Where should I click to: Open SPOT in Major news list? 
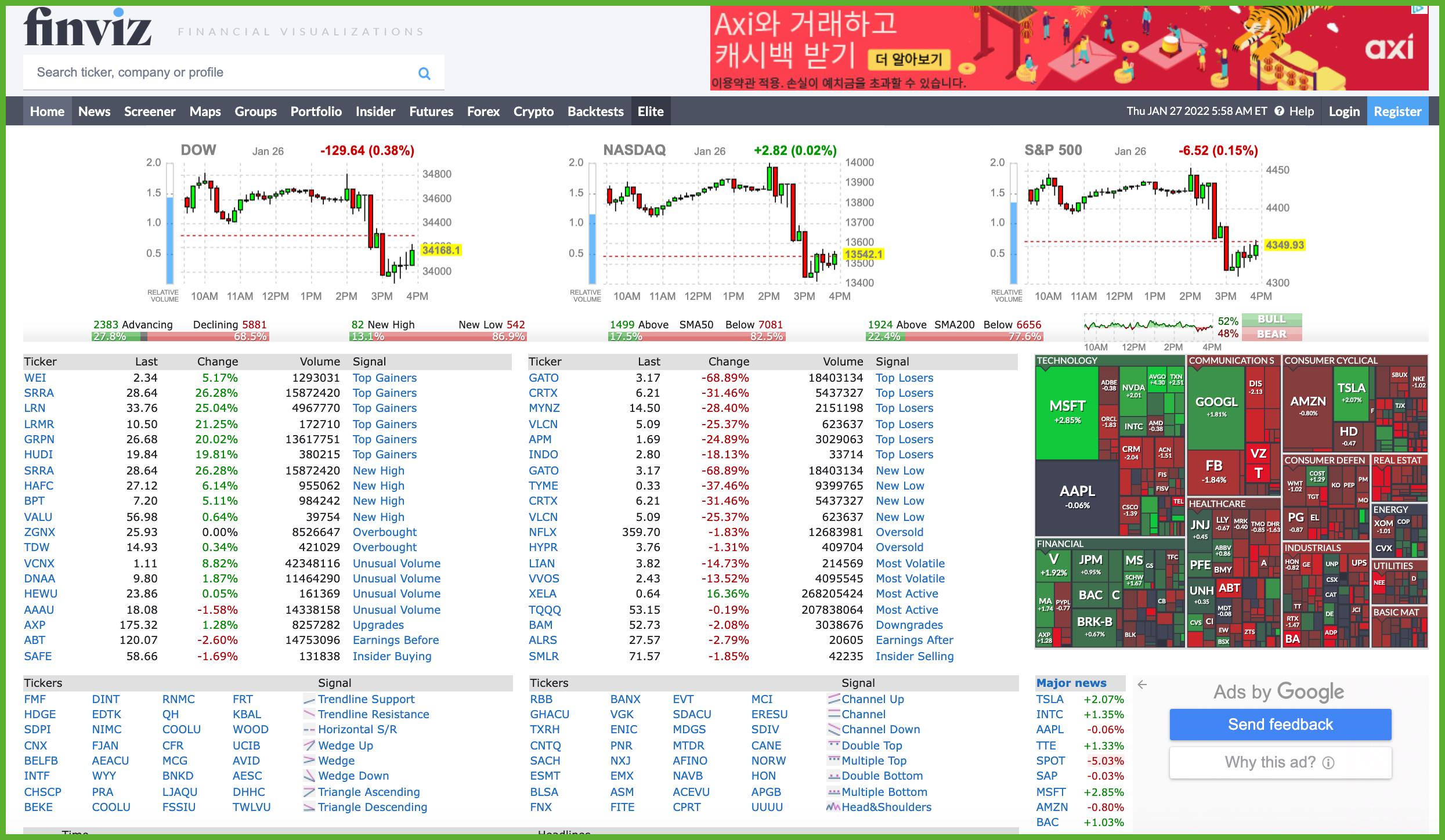coord(1050,761)
